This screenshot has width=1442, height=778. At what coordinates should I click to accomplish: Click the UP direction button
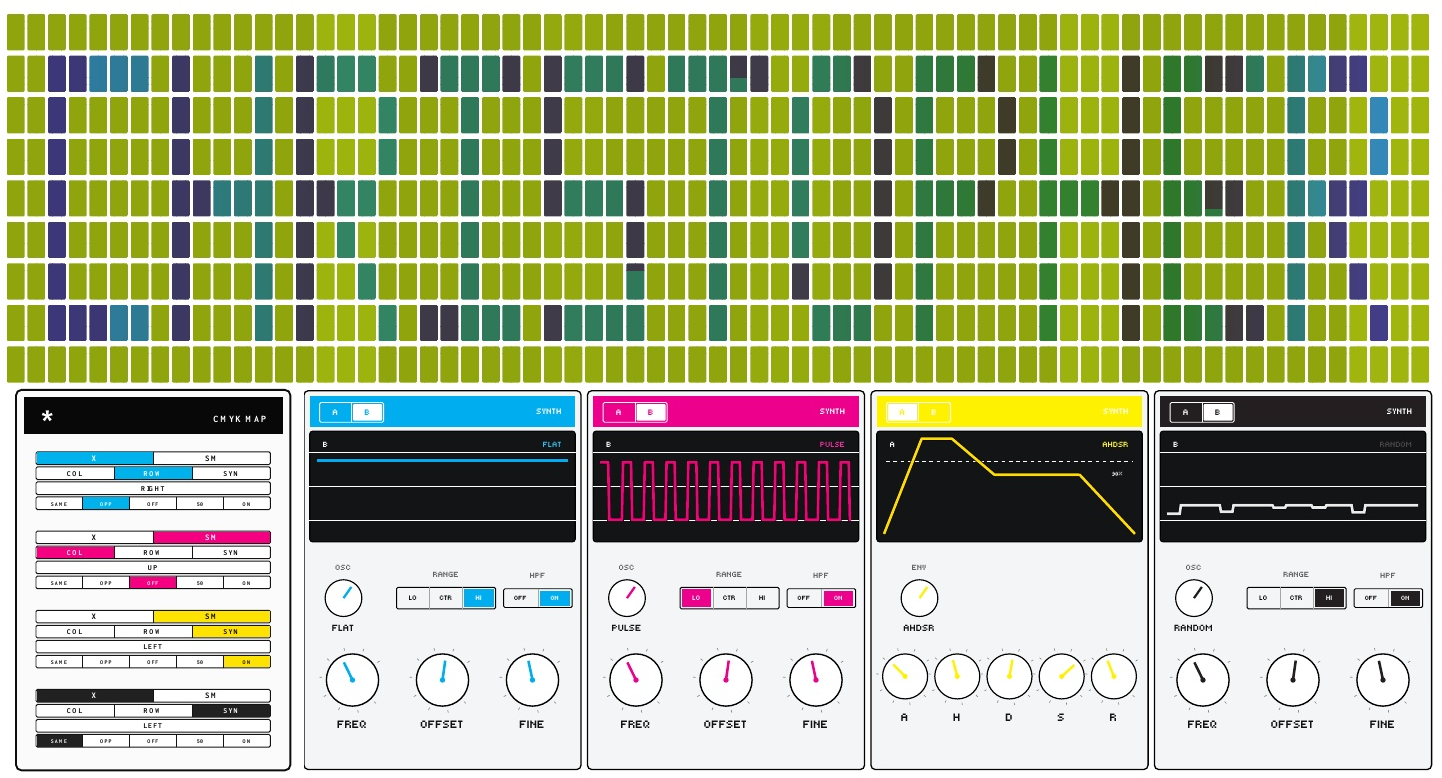(x=153, y=567)
